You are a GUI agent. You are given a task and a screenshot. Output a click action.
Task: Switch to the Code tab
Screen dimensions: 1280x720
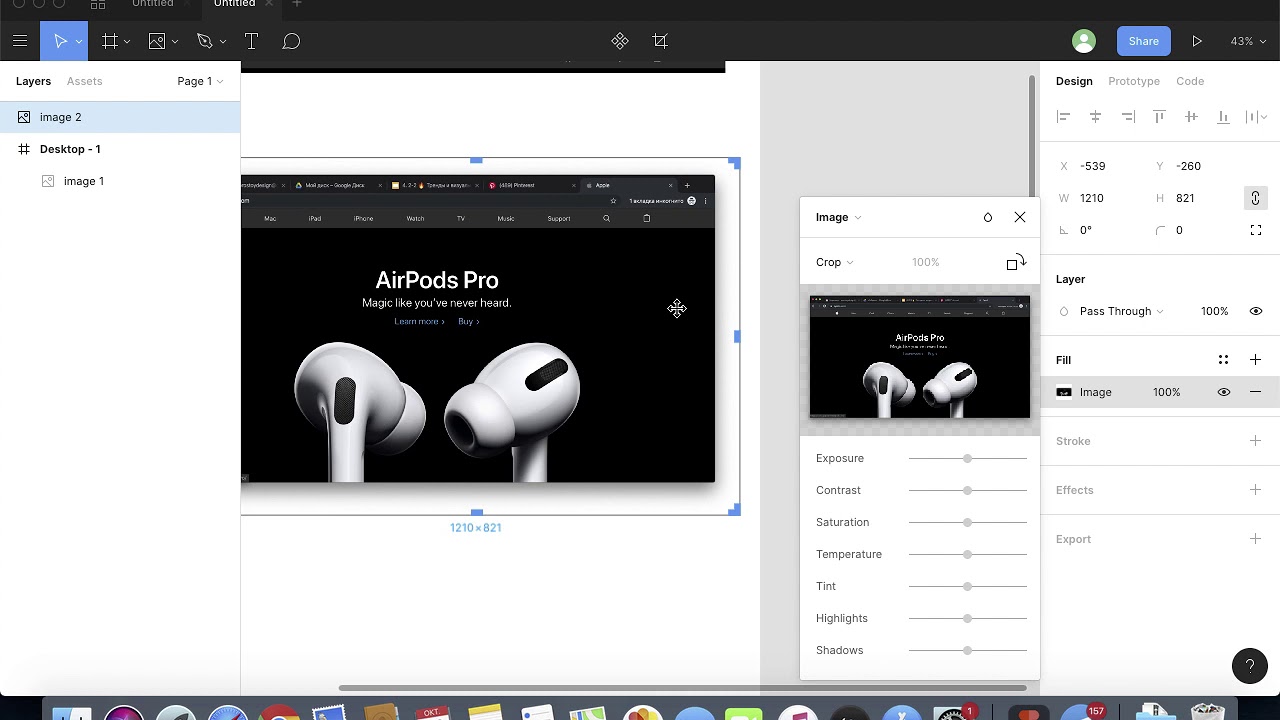coord(1190,81)
